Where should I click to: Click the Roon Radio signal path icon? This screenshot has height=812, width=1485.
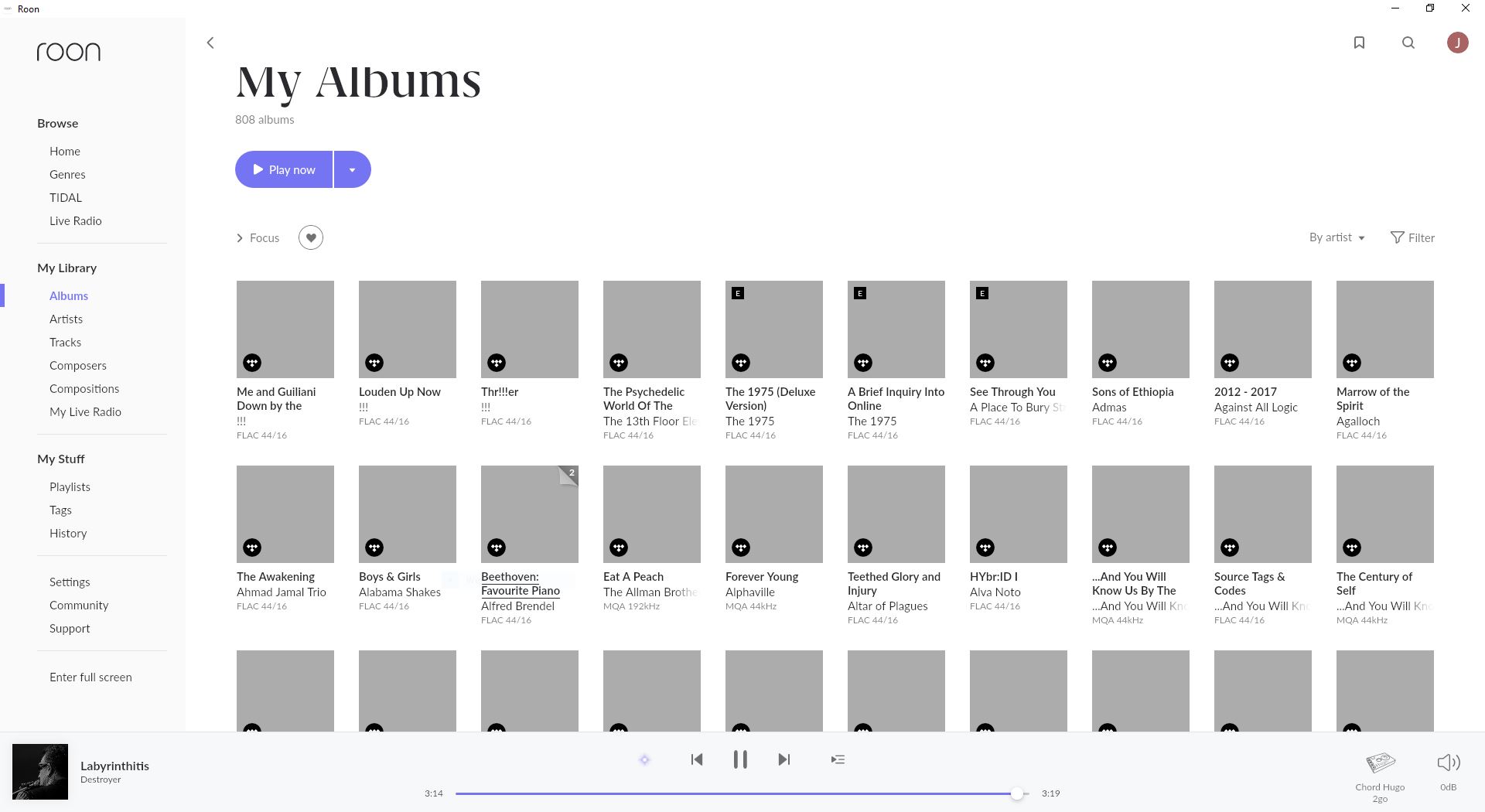click(x=644, y=759)
